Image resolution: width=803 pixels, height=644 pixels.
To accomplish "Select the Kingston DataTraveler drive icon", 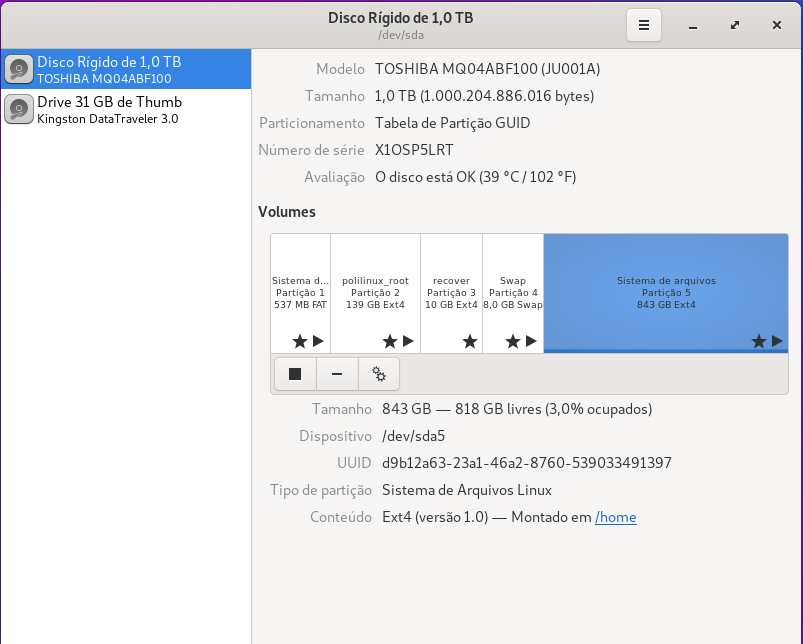I will 19,109.
